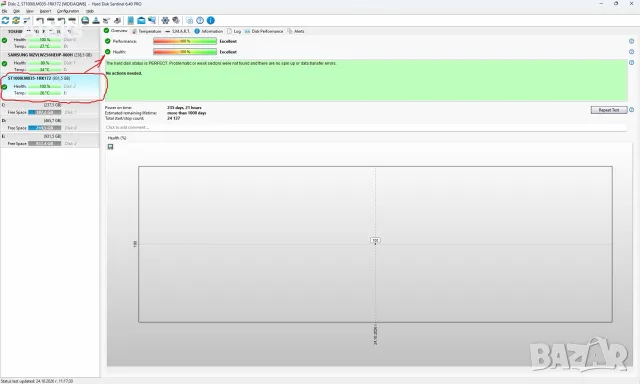Open the Report menu

[45, 11]
